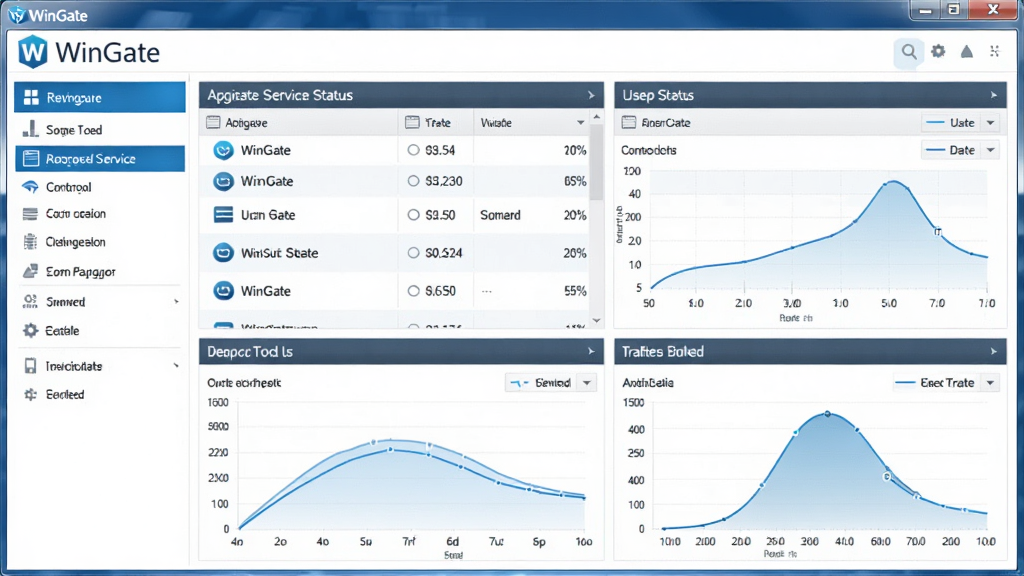The image size is (1024, 576).
Task: Select the radio button next to $3.50
Action: pyautogui.click(x=413, y=215)
